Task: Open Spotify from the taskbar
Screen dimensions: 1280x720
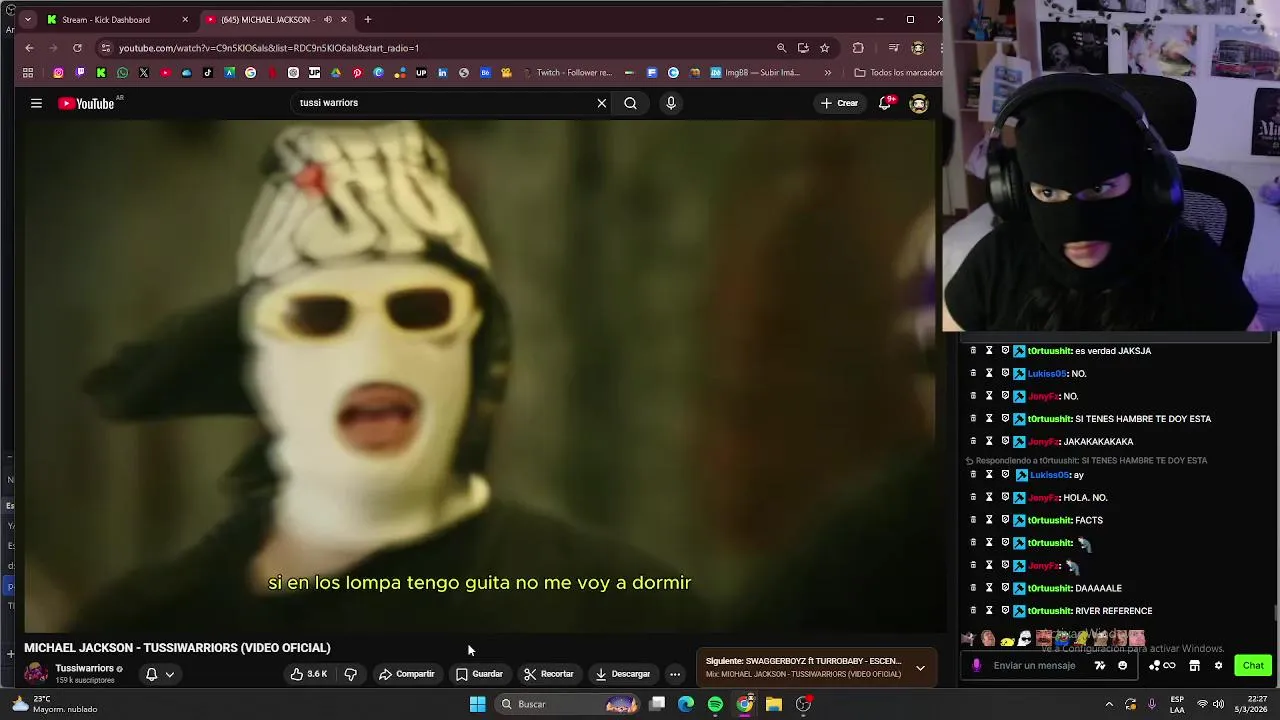Action: tap(715, 704)
